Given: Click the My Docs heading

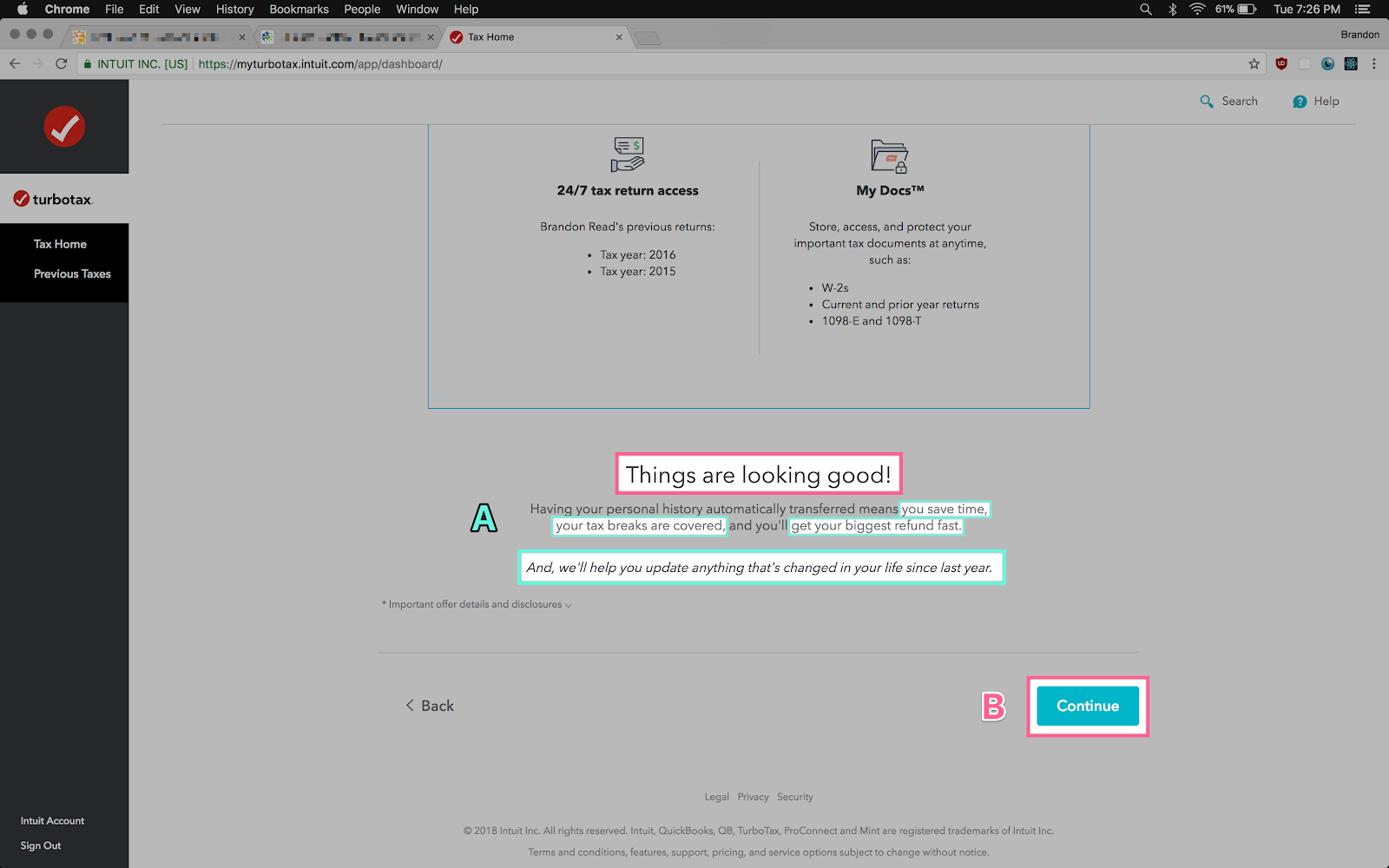Looking at the screenshot, I should [x=890, y=190].
